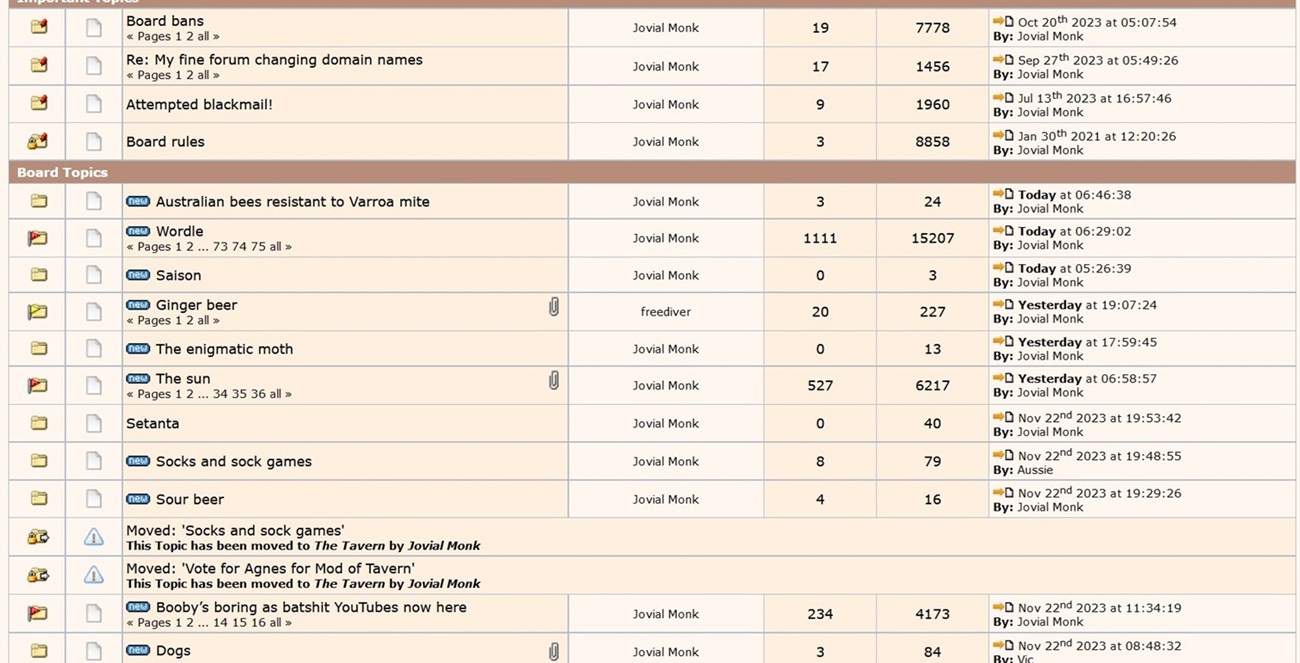Click the last-post icon for Australian bees topic
The height and width of the screenshot is (663, 1300).
point(1003,194)
